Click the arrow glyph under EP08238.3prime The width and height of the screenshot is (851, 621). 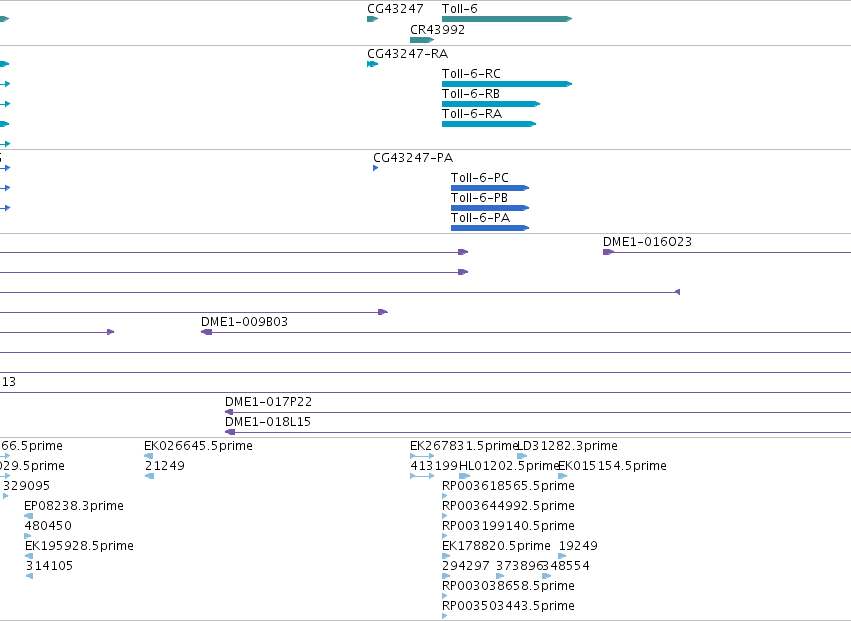point(29,516)
